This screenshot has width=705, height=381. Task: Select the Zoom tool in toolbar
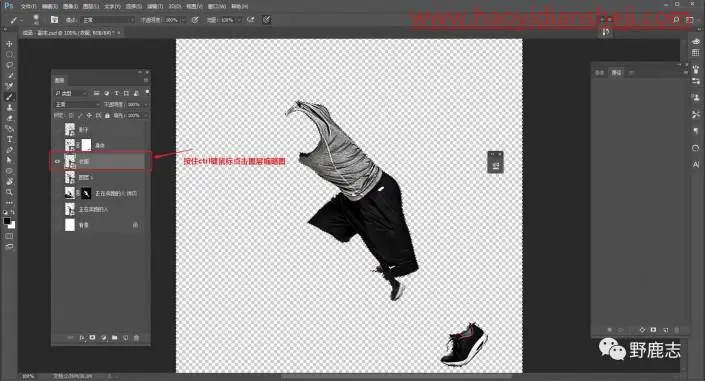pyautogui.click(x=9, y=192)
